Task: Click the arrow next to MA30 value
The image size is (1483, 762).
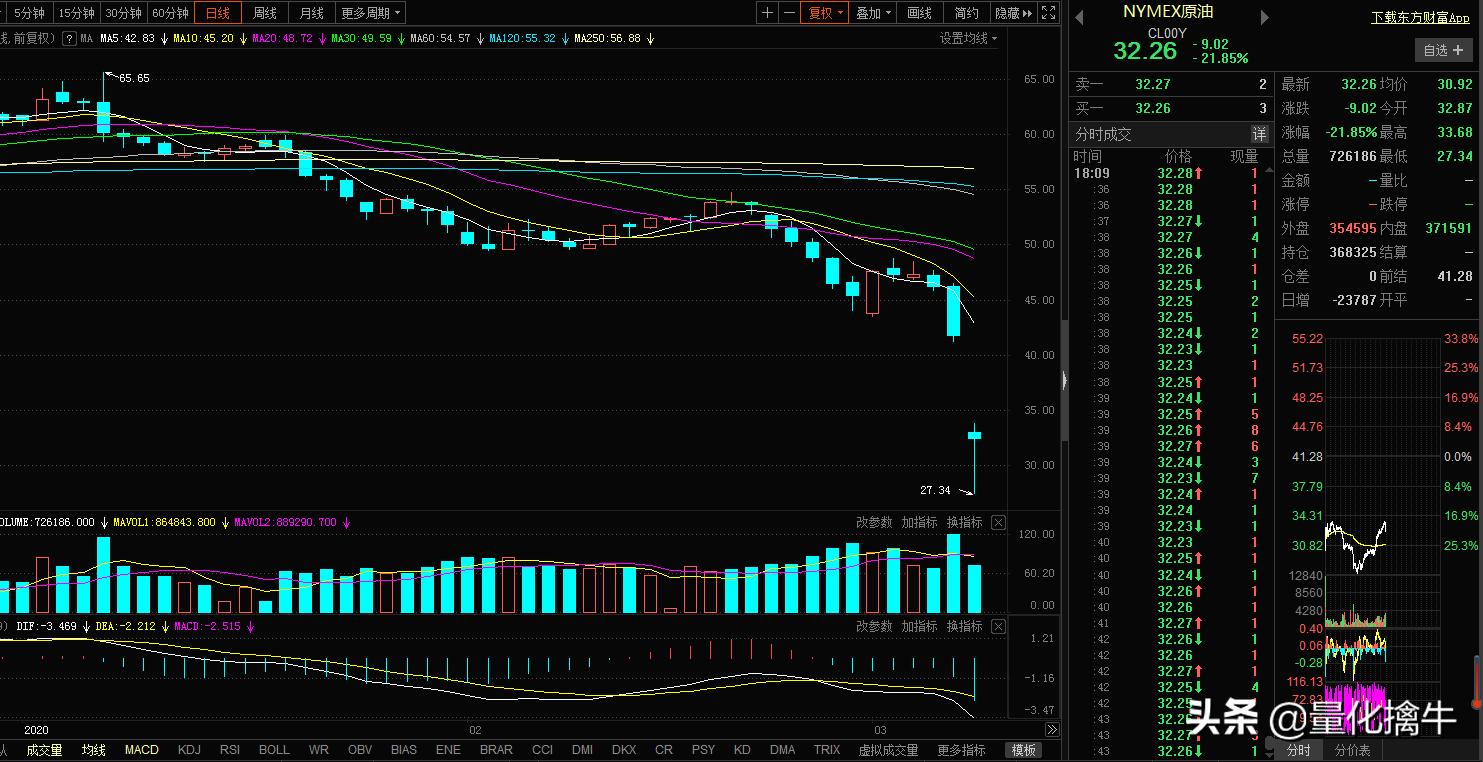Action: pyautogui.click(x=400, y=39)
